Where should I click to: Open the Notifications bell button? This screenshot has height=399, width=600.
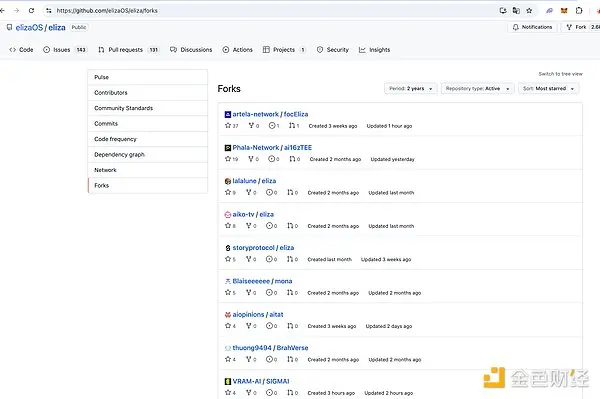point(532,27)
